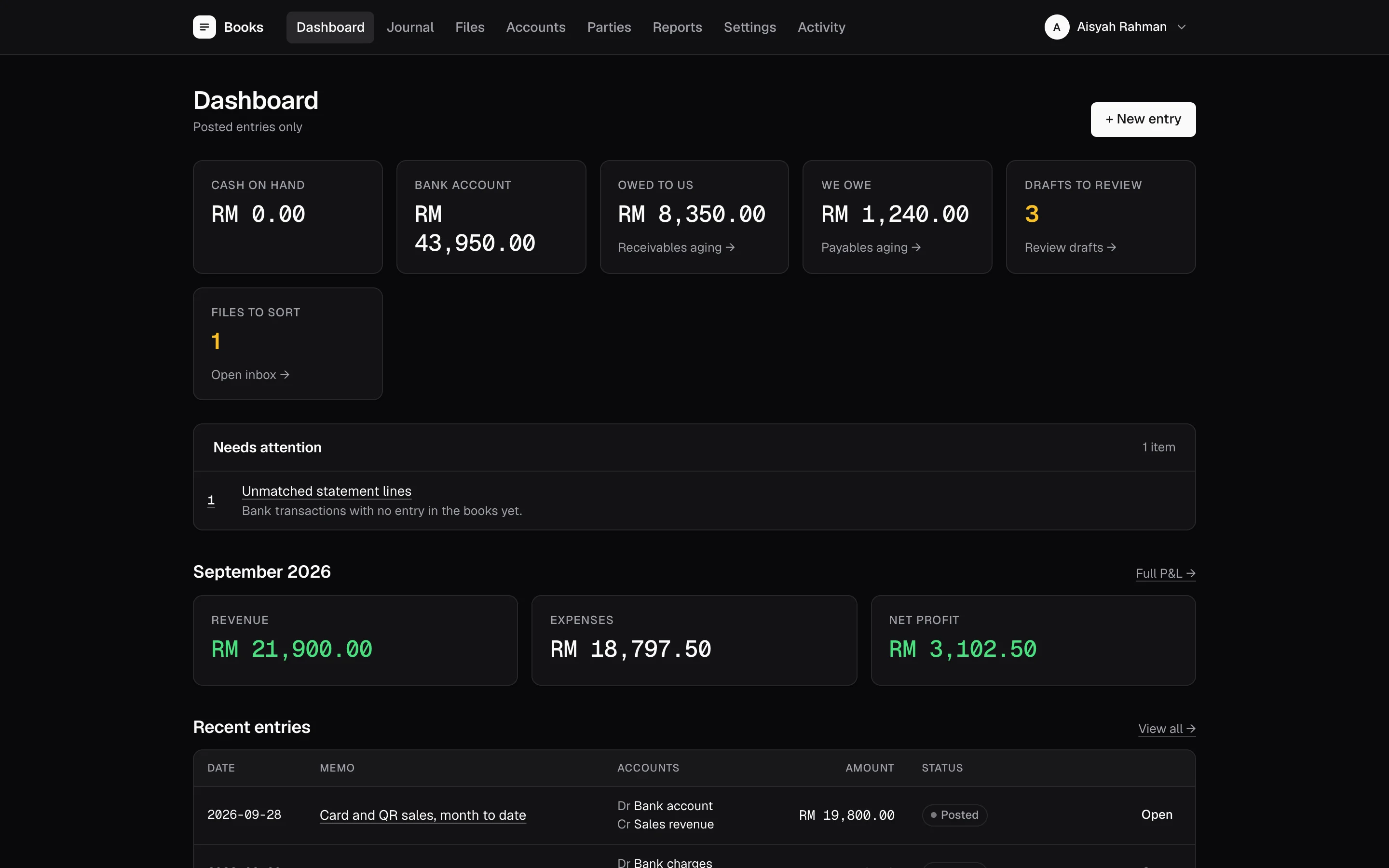
Task: Click the Posted status badge
Action: click(x=954, y=815)
